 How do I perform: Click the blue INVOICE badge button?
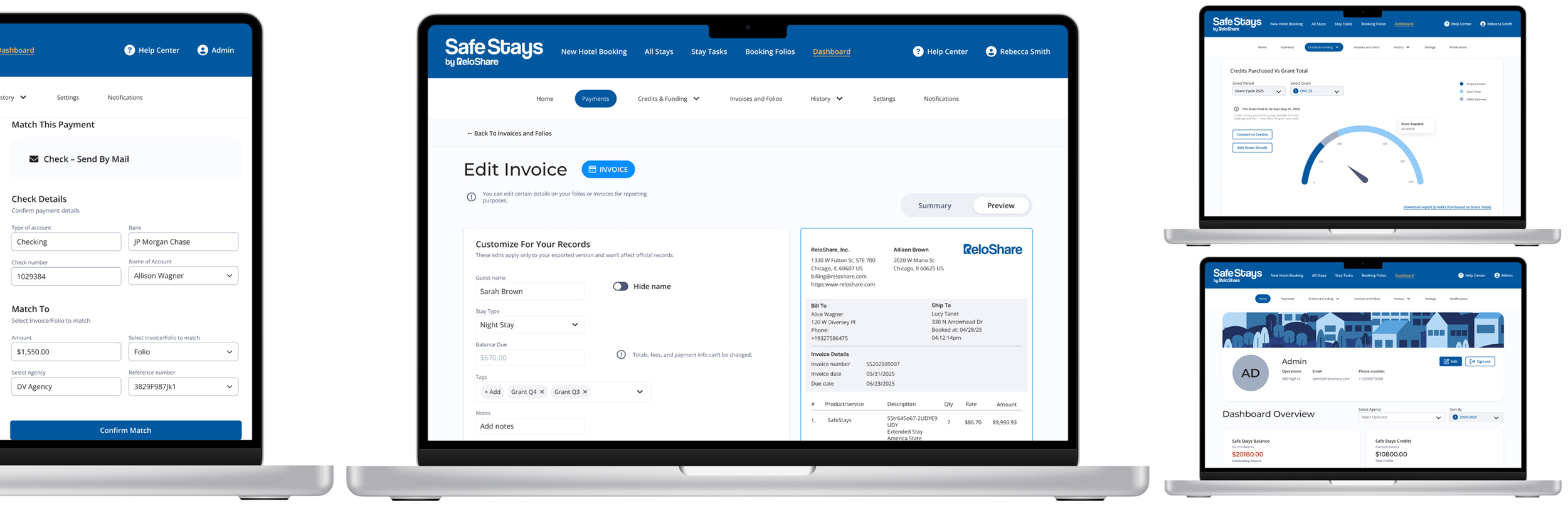(x=608, y=169)
